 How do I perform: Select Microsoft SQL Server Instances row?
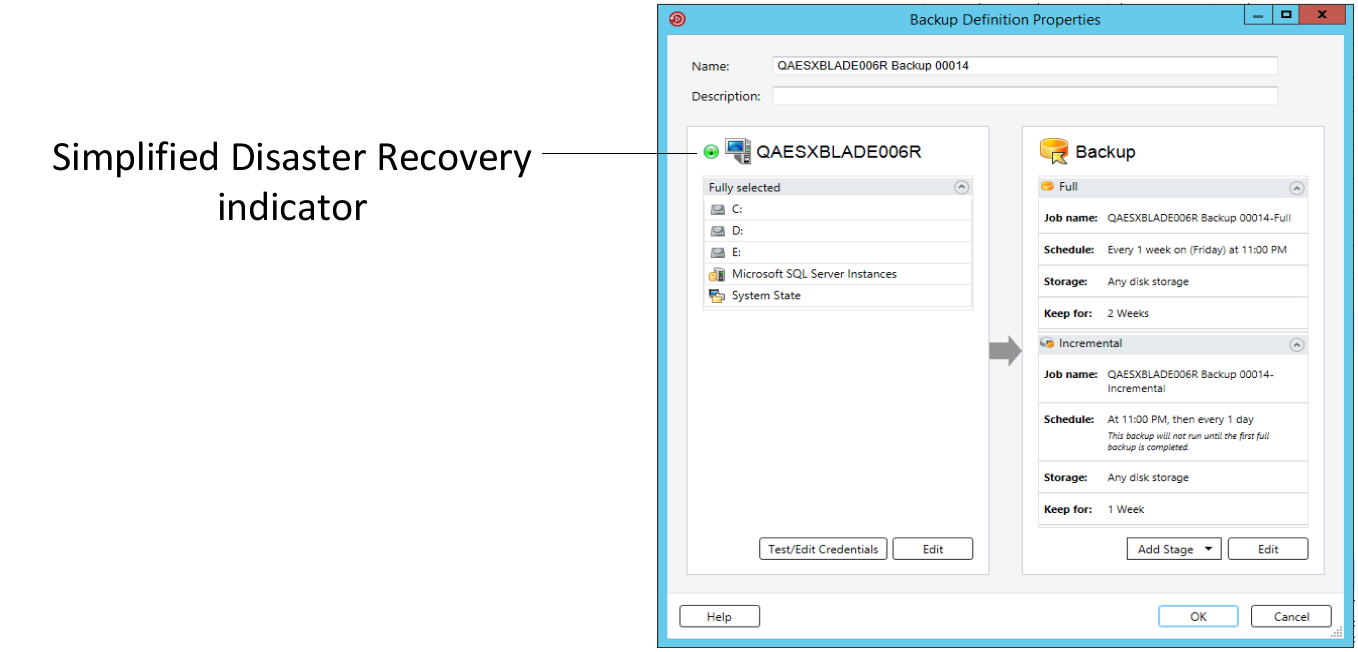pos(838,274)
